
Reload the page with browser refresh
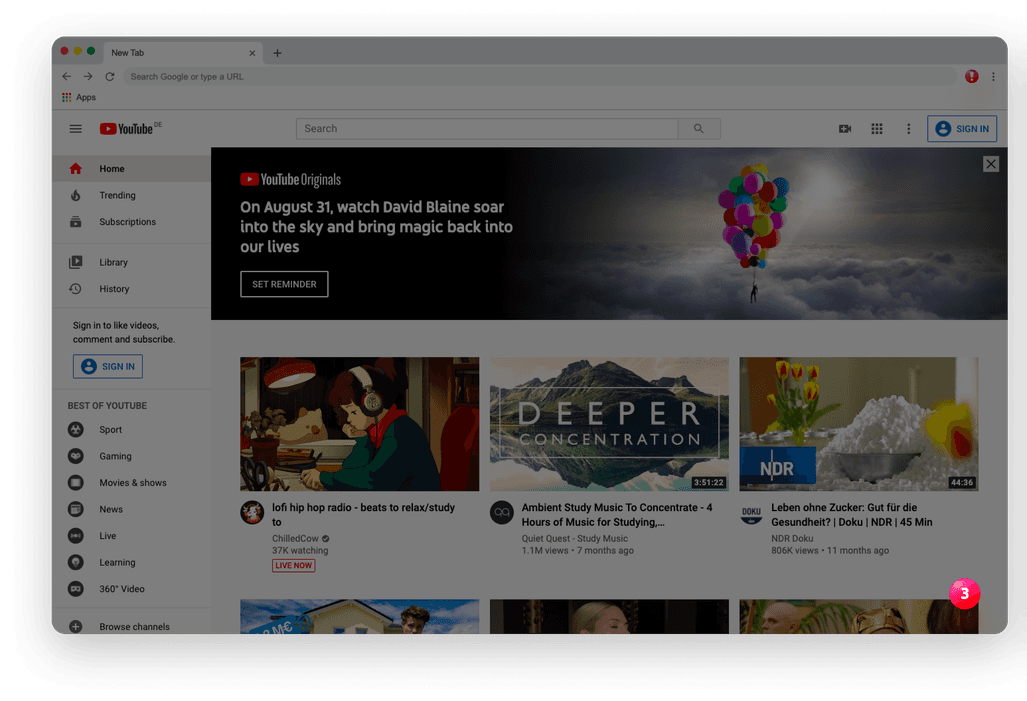click(109, 77)
